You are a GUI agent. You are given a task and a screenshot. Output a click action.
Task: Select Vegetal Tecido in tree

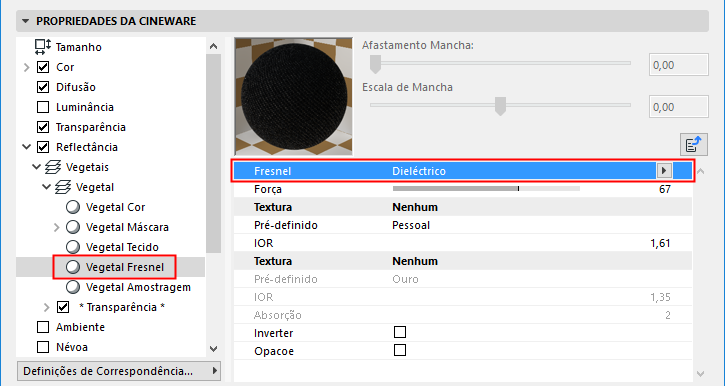pyautogui.click(x=123, y=247)
